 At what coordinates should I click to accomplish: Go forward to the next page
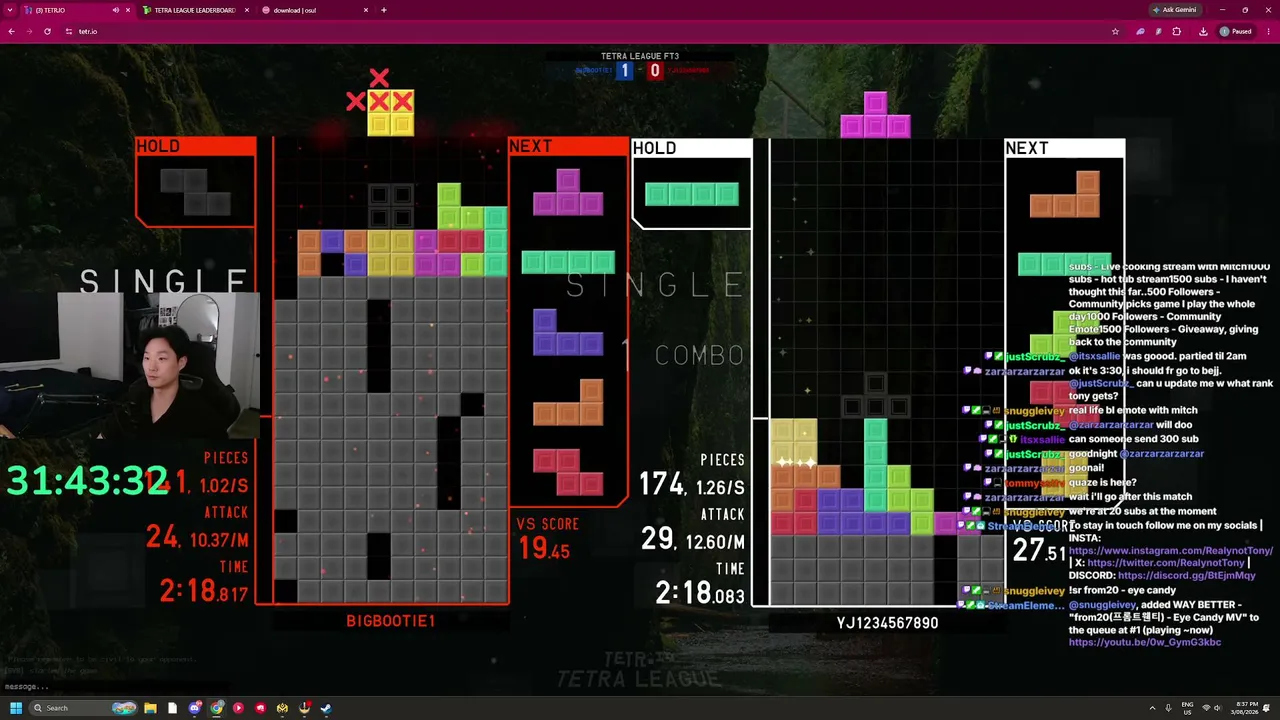29,31
